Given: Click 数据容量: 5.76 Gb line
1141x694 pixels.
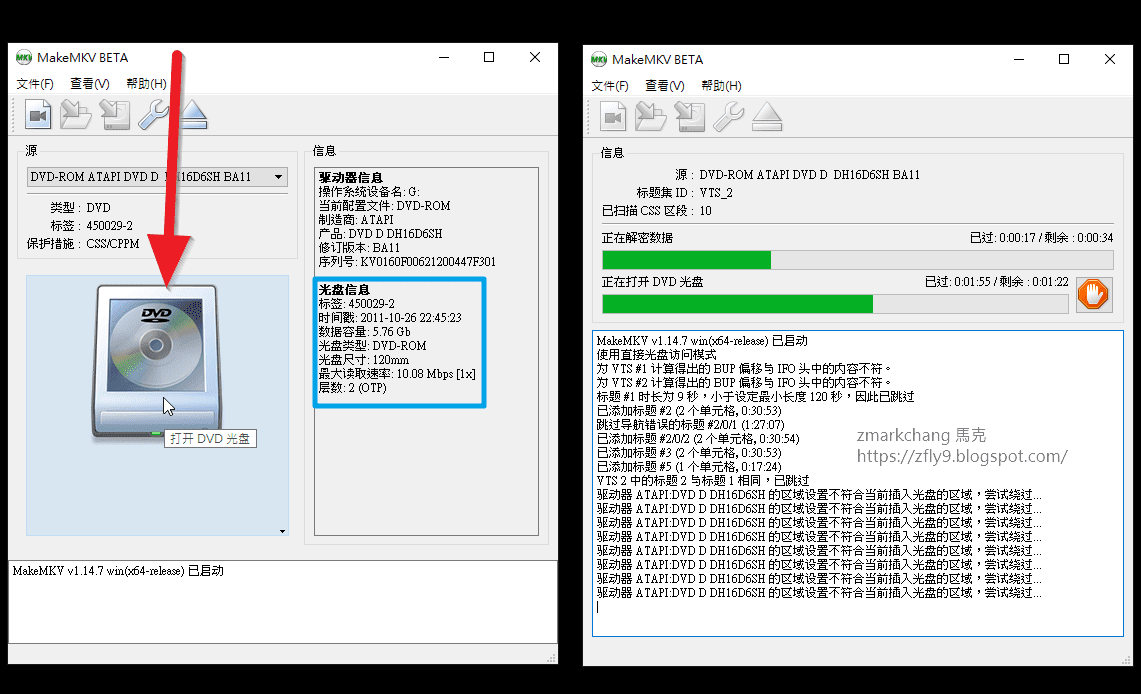Looking at the screenshot, I should click(x=364, y=332).
